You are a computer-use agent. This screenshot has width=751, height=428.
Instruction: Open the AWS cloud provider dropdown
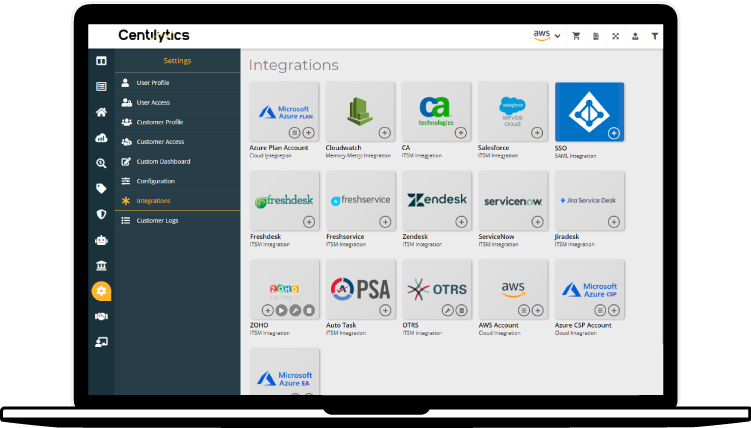[x=546, y=35]
